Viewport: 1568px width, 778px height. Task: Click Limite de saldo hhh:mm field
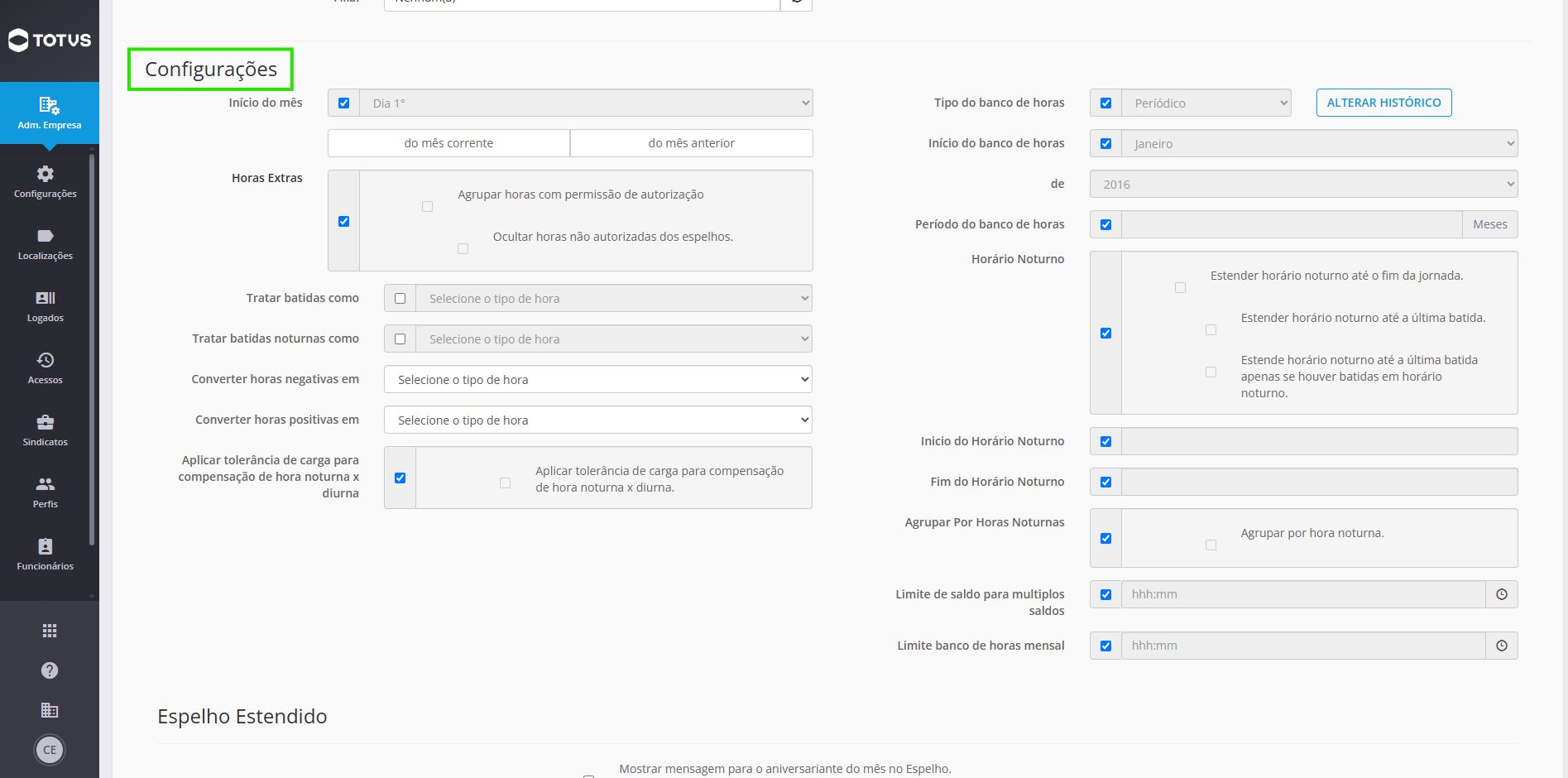click(1303, 594)
